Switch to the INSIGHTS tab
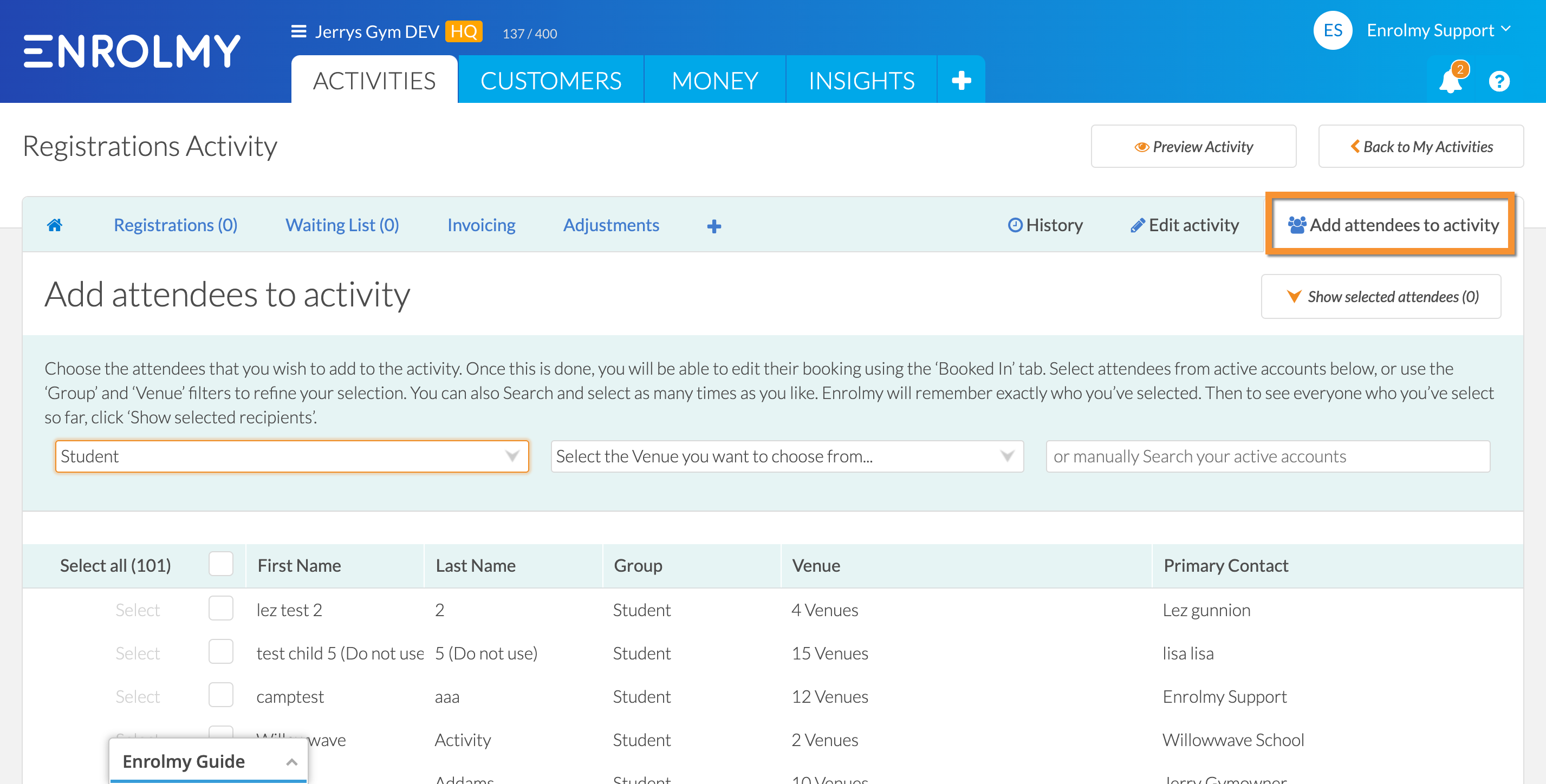The height and width of the screenshot is (784, 1546). (861, 80)
